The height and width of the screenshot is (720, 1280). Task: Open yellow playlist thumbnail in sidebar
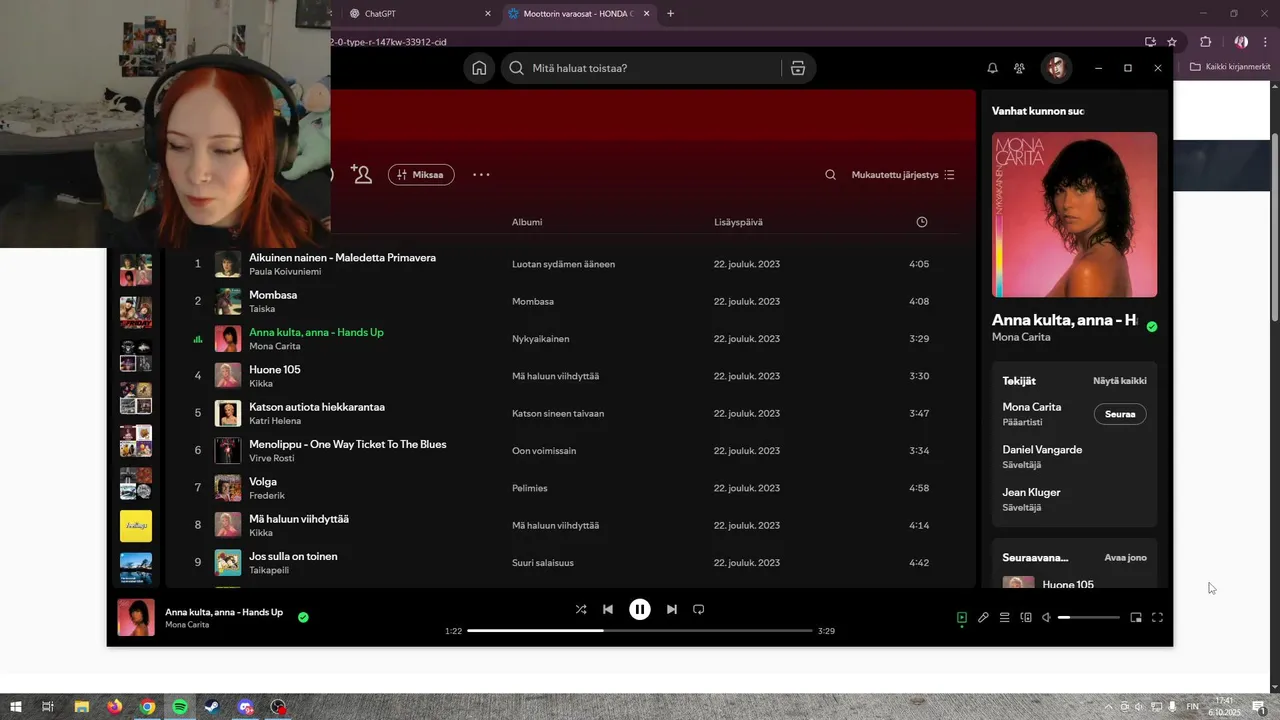point(136,526)
